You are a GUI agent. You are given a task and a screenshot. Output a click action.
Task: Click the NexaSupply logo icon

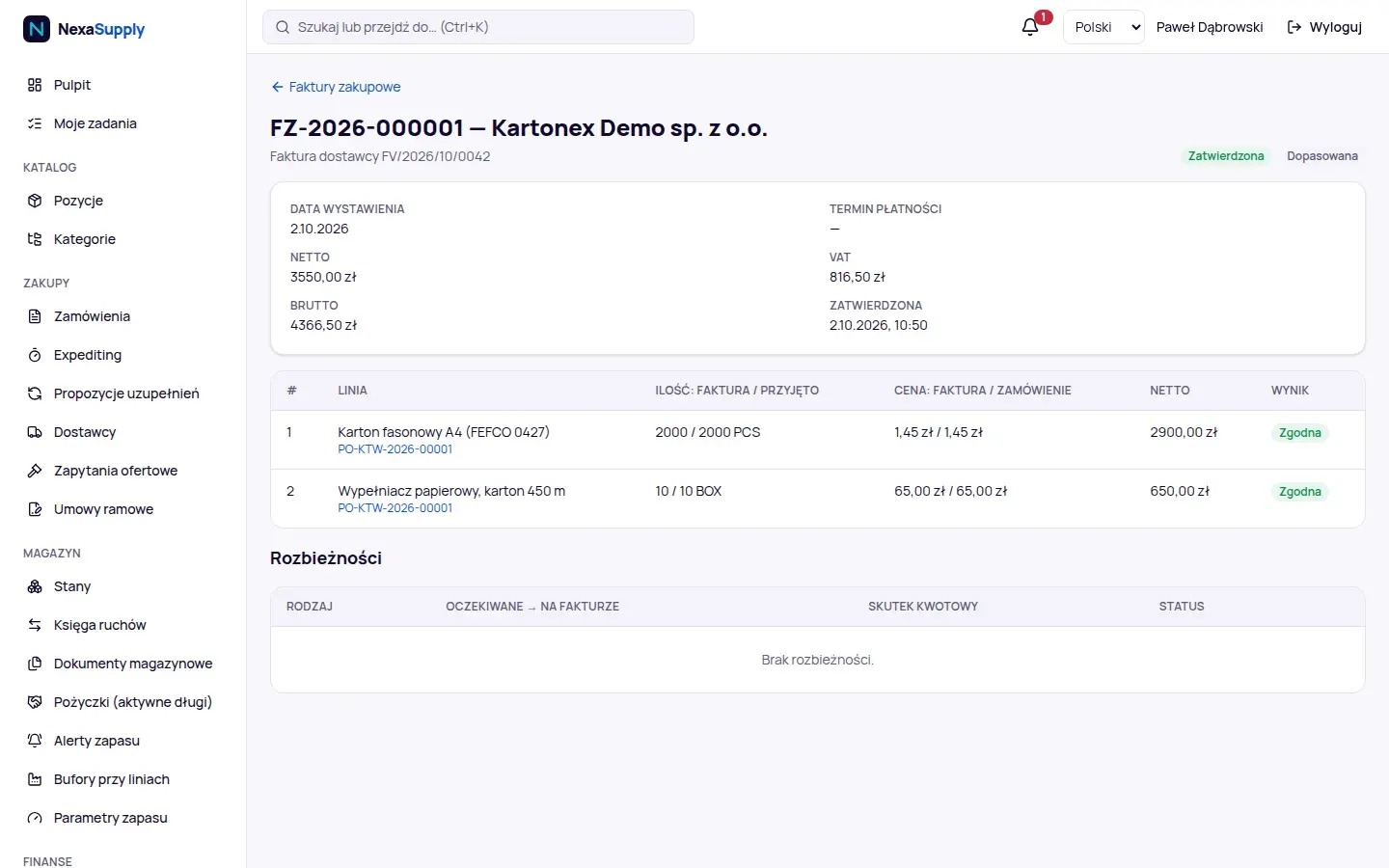(37, 29)
